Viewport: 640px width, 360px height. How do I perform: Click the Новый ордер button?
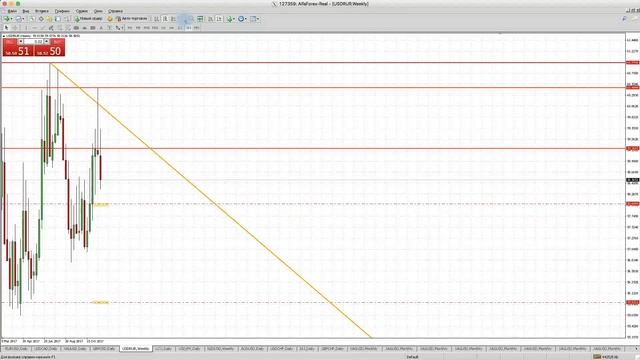point(89,19)
